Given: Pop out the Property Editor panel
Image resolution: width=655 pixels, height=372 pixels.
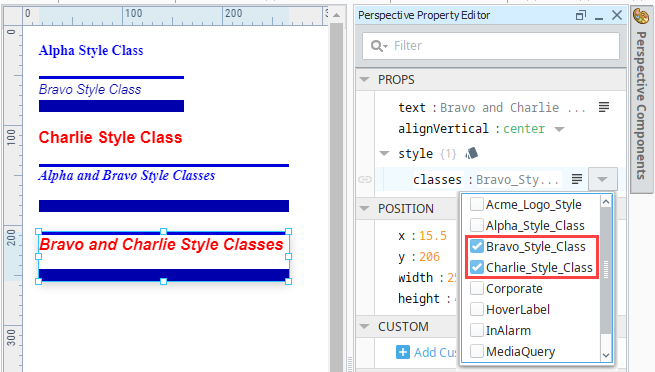Looking at the screenshot, I should click(581, 15).
